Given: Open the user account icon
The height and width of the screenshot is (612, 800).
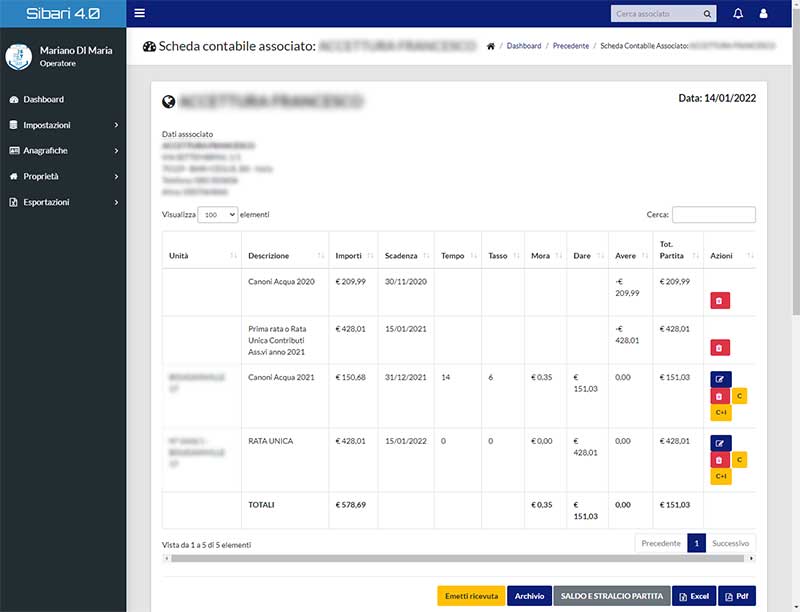Looking at the screenshot, I should click(x=763, y=14).
